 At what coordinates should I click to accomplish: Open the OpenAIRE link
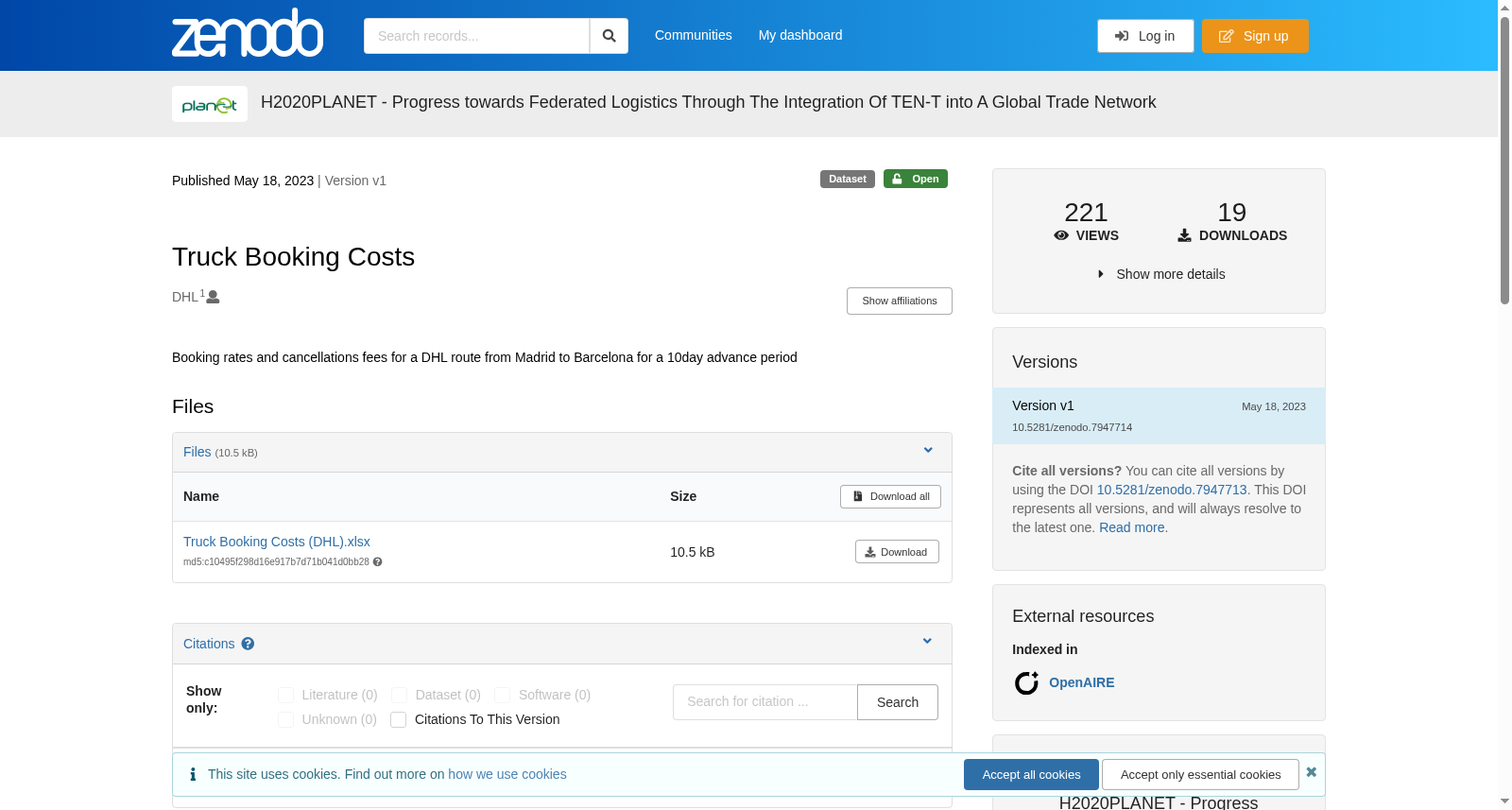click(x=1082, y=682)
